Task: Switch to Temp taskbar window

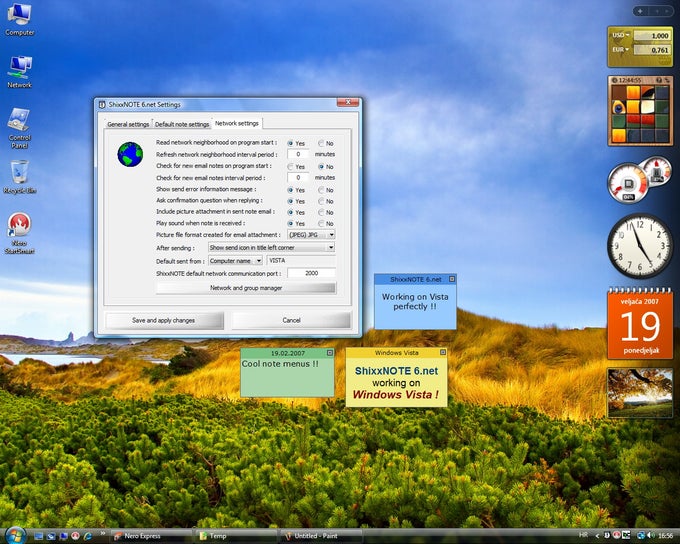Action: [x=237, y=536]
